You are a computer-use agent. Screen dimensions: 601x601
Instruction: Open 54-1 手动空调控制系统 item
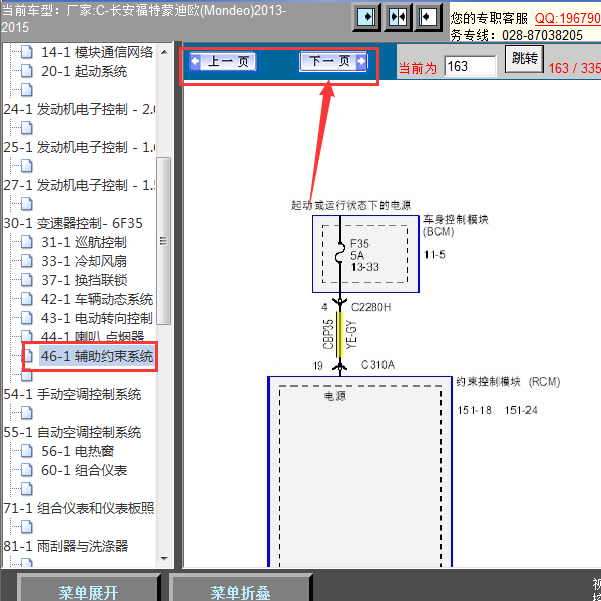(x=72, y=394)
